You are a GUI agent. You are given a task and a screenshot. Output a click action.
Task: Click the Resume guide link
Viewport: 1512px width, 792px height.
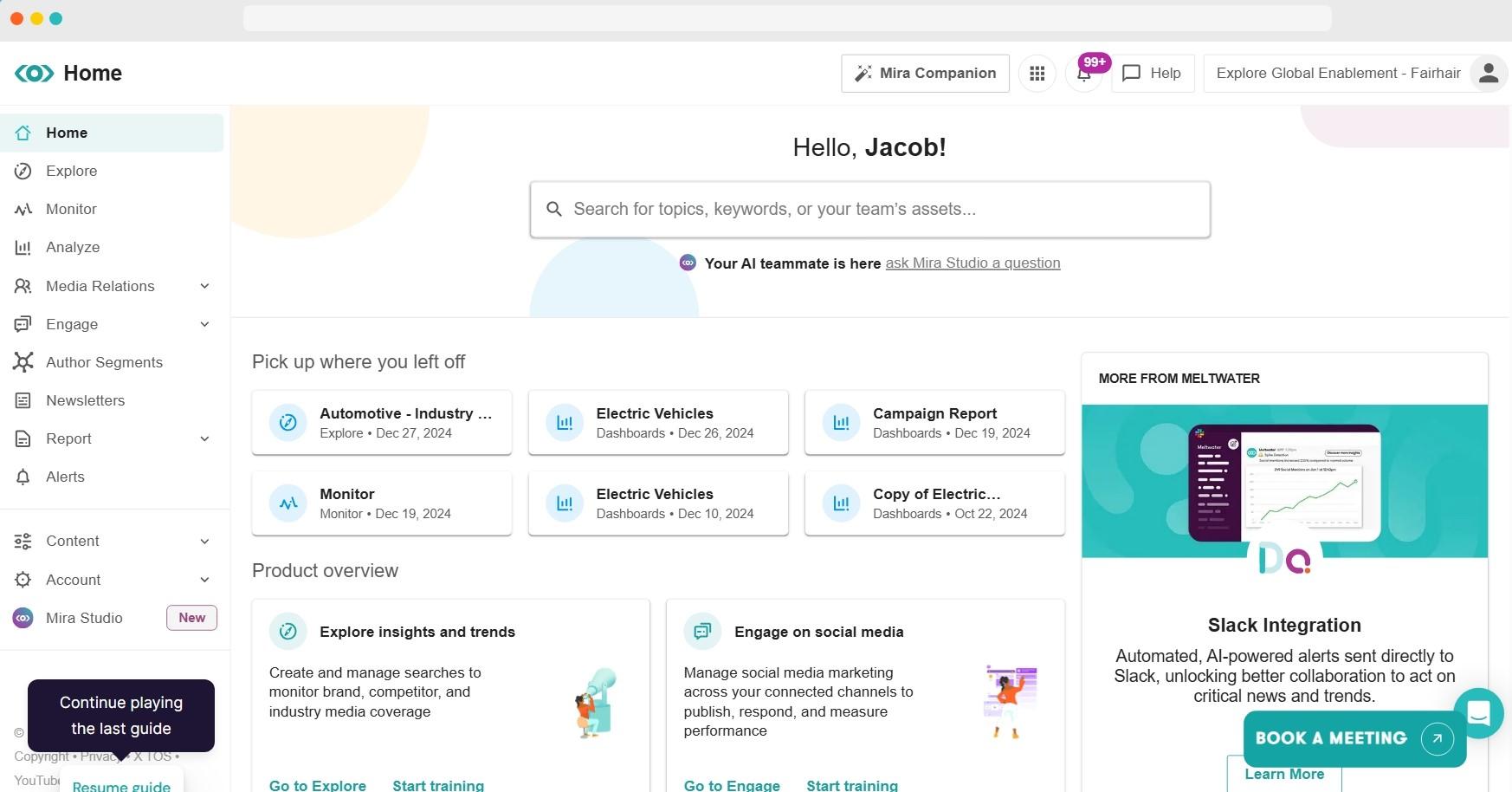tap(121, 785)
